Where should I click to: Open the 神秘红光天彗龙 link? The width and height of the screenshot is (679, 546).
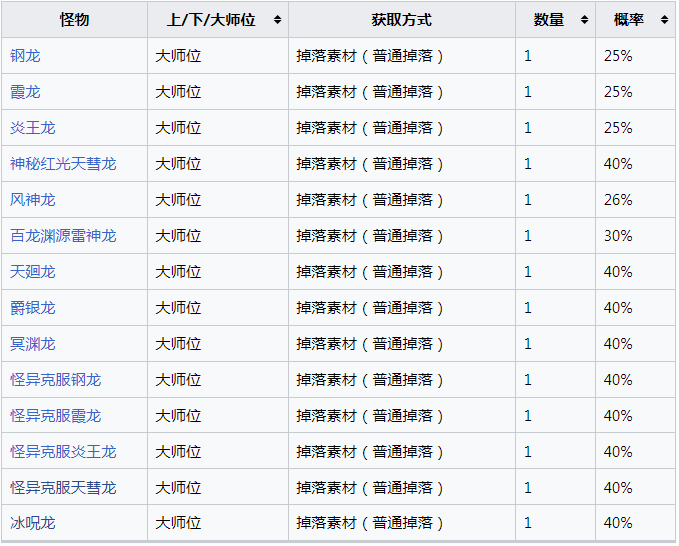(x=63, y=164)
